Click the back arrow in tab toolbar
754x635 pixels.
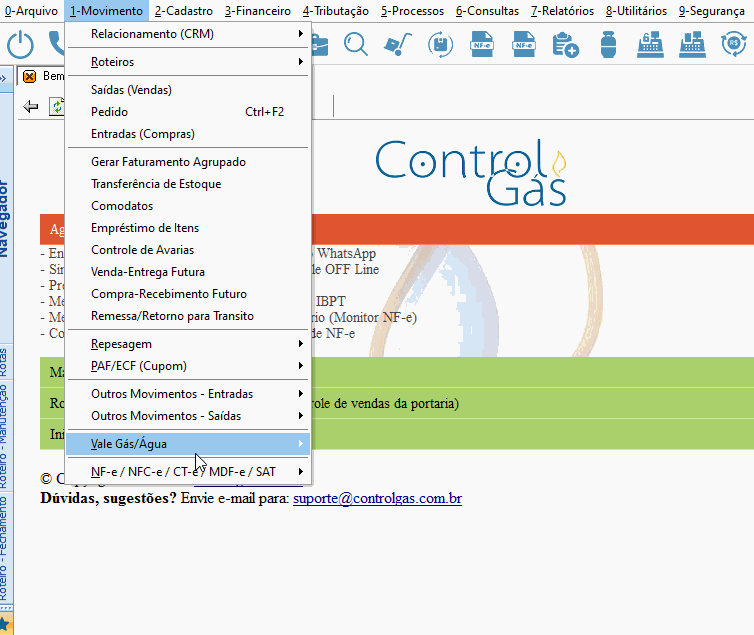point(31,106)
